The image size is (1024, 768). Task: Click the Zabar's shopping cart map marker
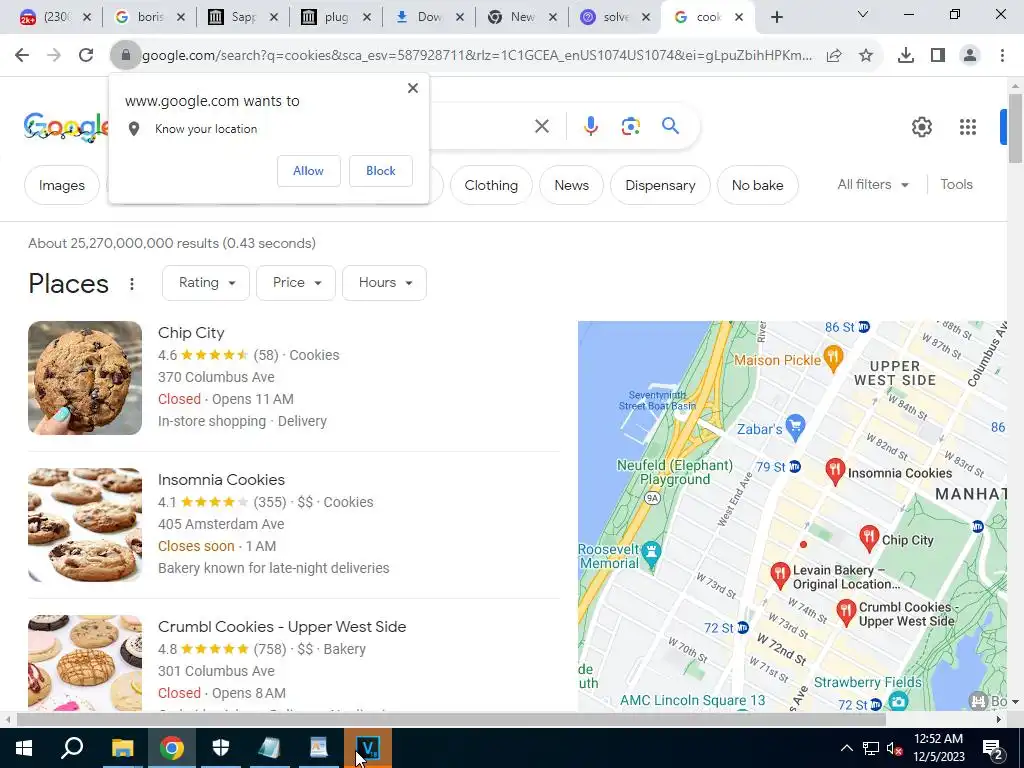(795, 428)
